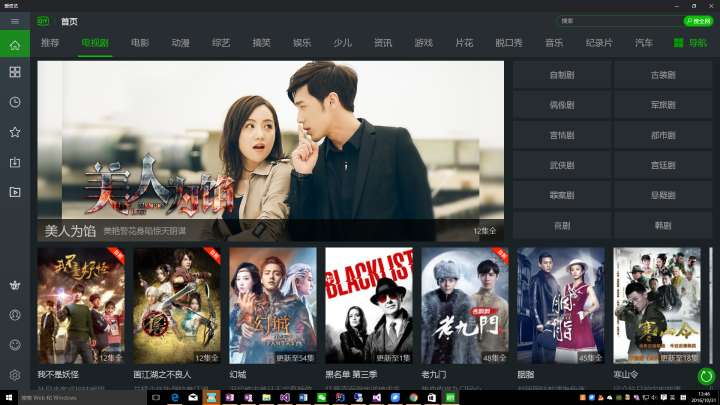720x405 pixels.
Task: Open 画江湖之不良人 poster thumbnail
Action: 177,306
